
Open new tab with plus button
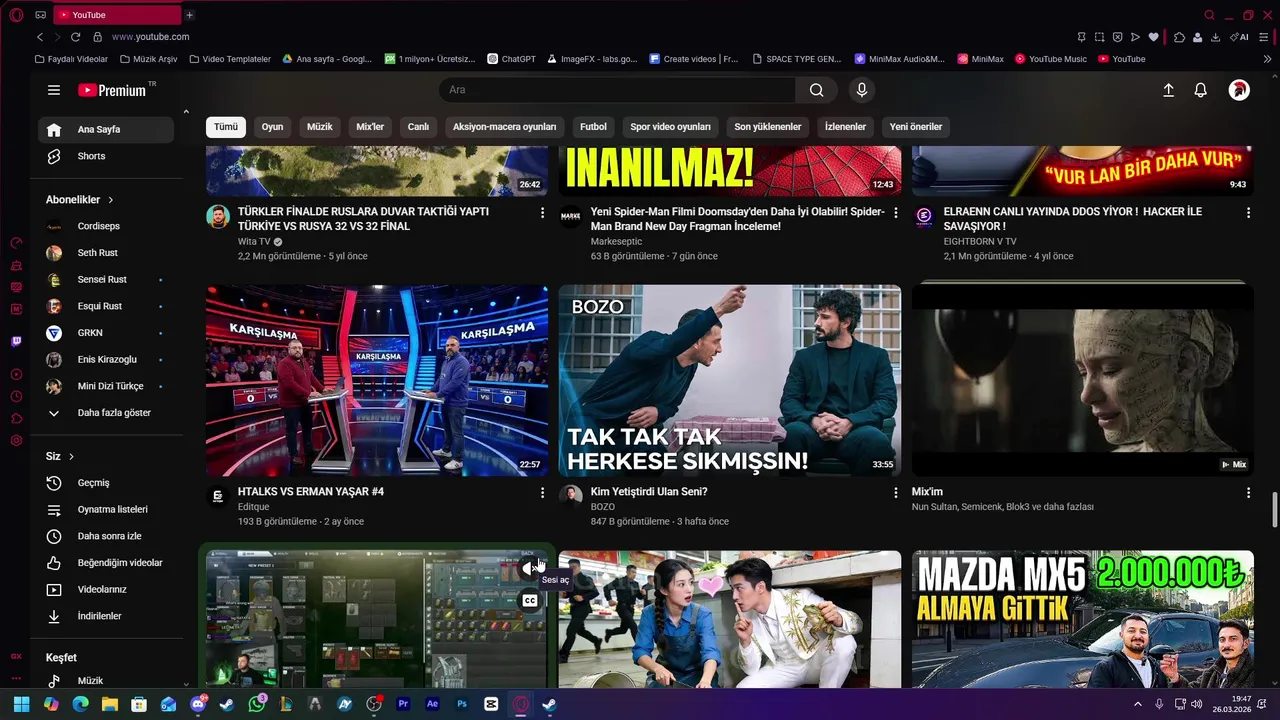[190, 15]
